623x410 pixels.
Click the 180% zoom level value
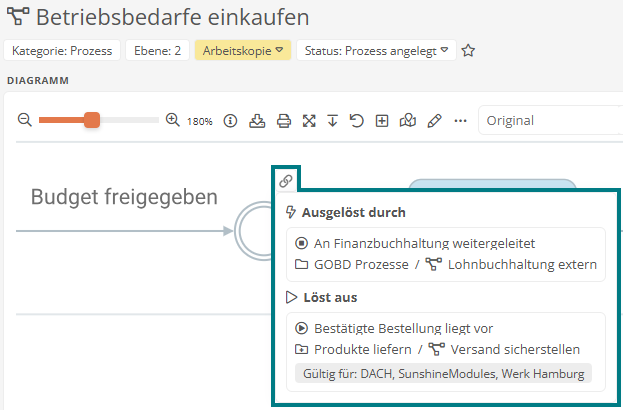(x=200, y=121)
